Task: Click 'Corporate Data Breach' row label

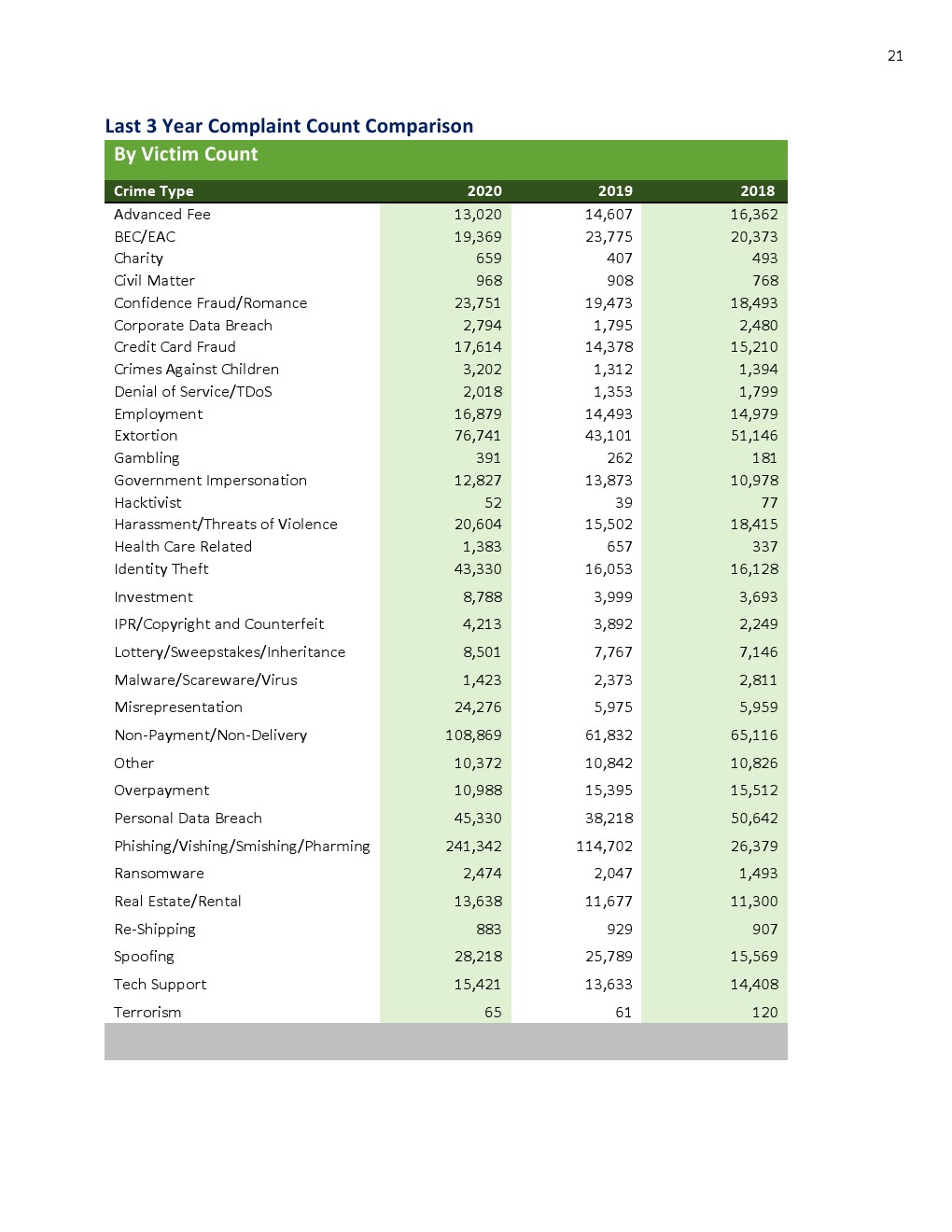Action: pyautogui.click(x=193, y=326)
